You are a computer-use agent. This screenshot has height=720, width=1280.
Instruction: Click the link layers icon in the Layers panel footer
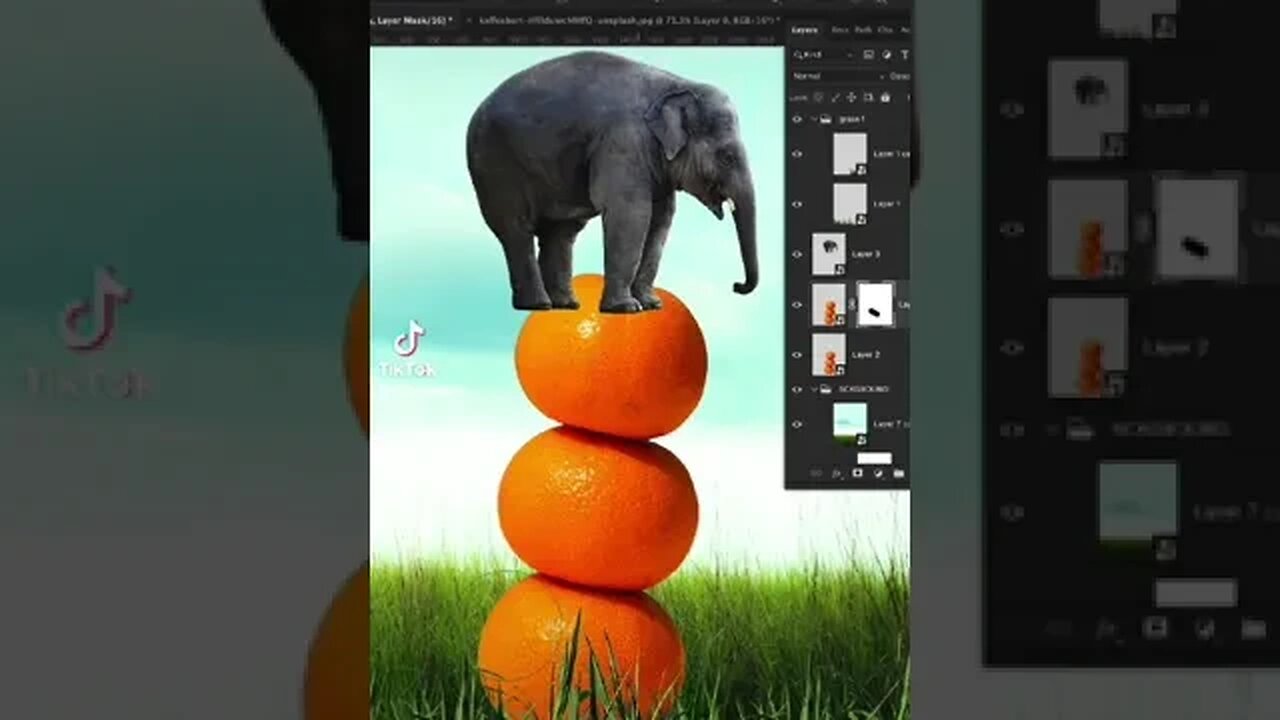(816, 473)
